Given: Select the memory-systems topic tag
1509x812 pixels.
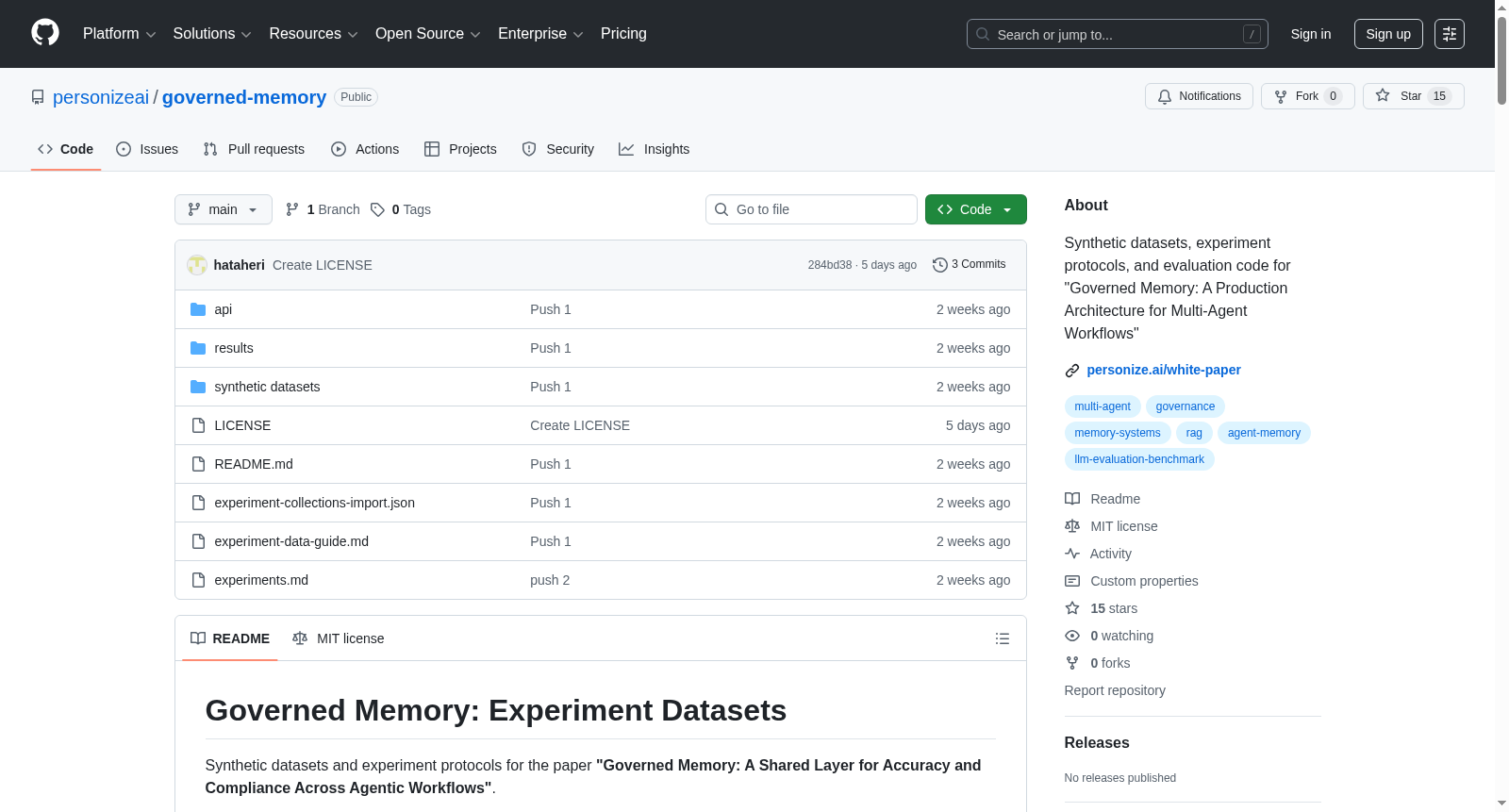Looking at the screenshot, I should coord(1118,433).
